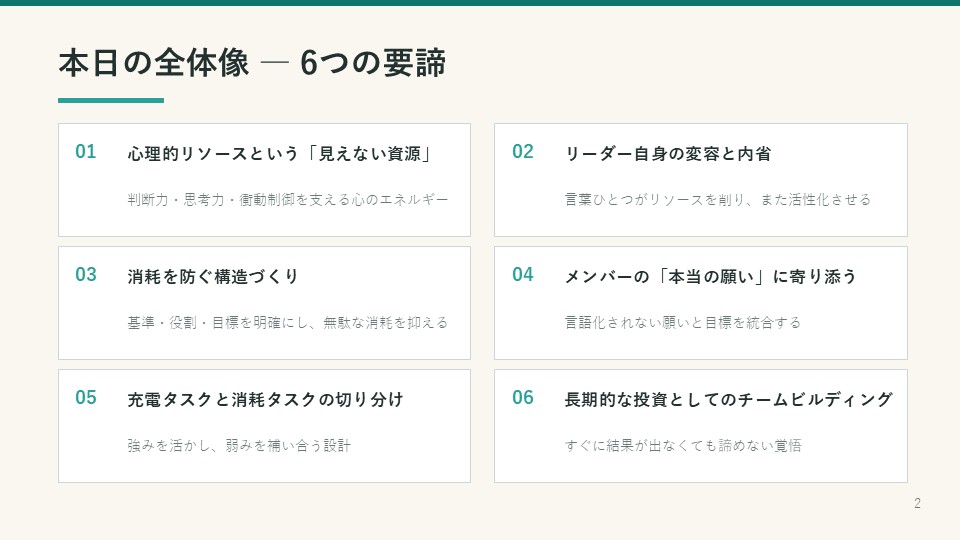Click the slide title 本日の全体像

pos(154,63)
